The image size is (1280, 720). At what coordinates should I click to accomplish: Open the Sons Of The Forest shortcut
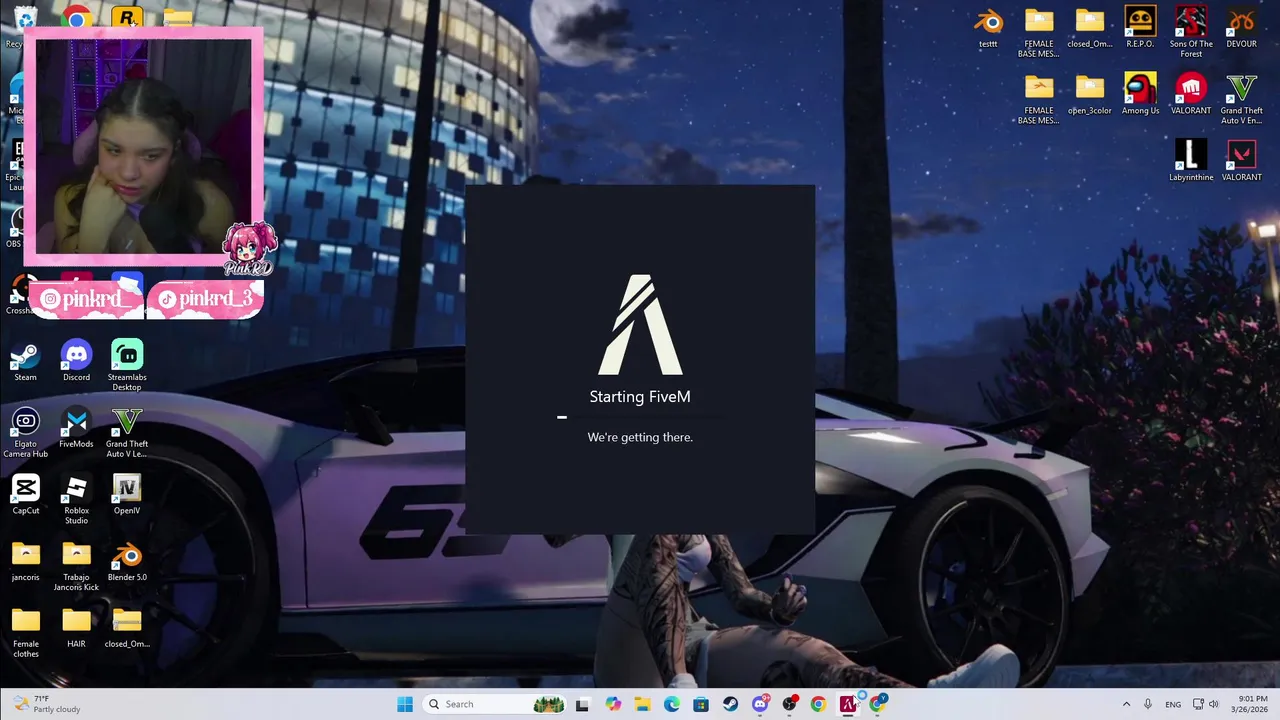1191,33
